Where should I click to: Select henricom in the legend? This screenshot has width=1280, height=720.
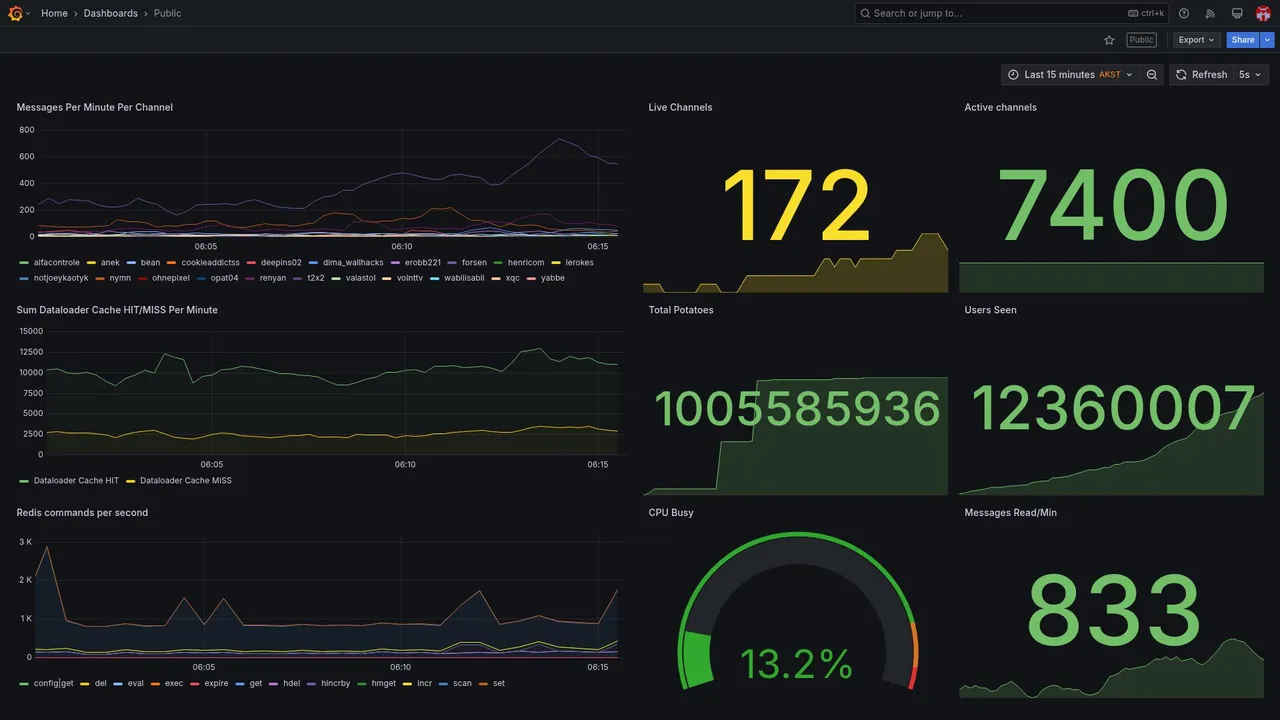pos(526,263)
